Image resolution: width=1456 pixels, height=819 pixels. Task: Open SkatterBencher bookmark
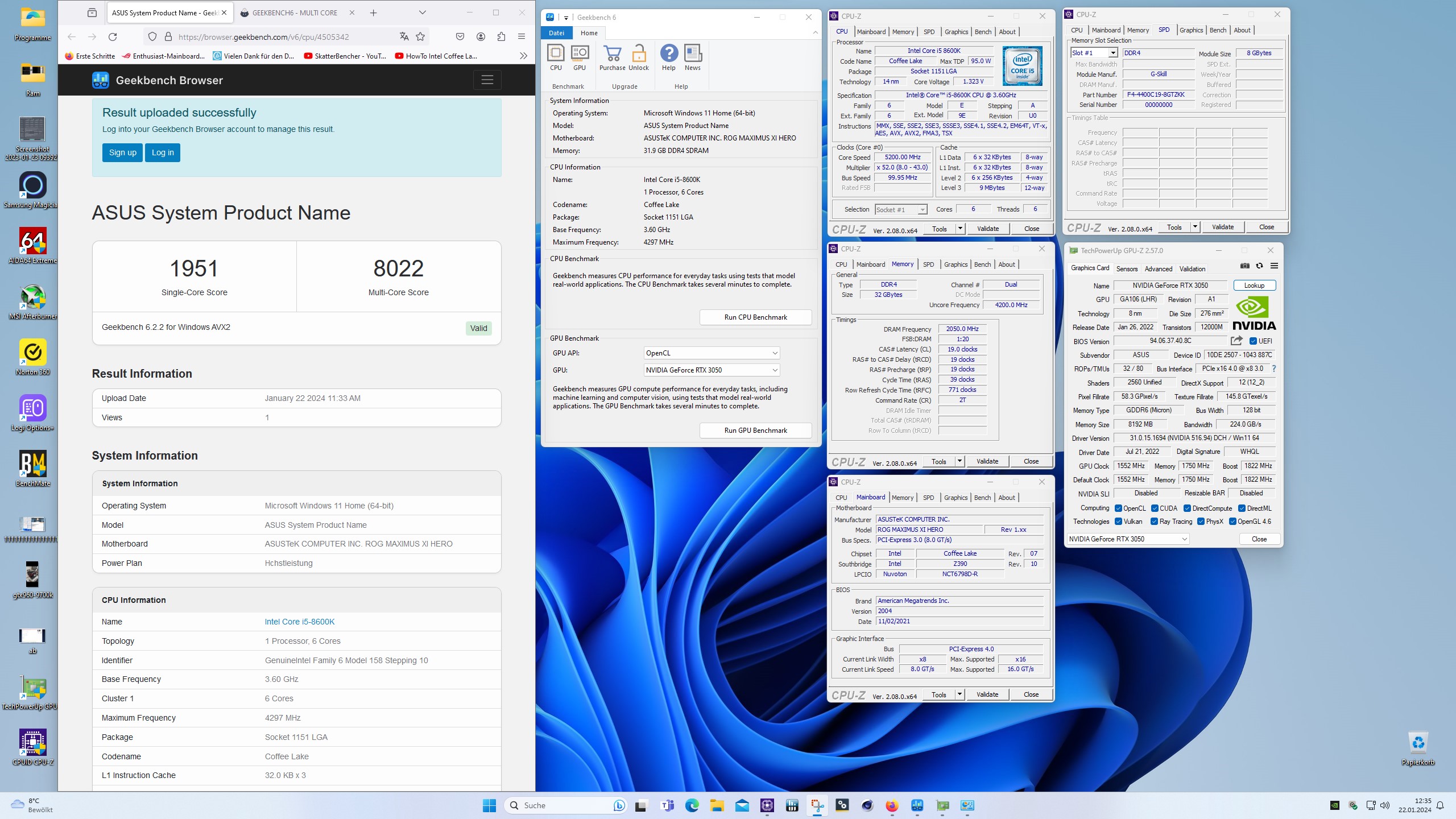tap(345, 56)
